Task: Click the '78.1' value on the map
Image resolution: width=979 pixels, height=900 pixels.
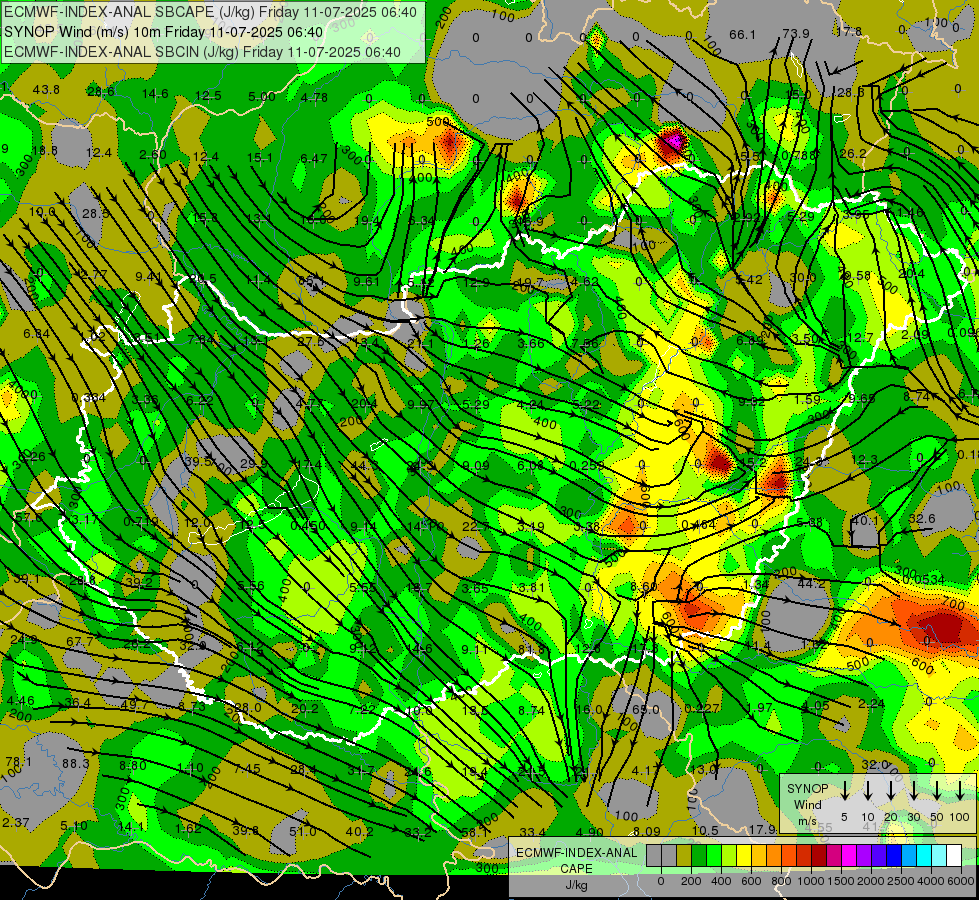Action: 18,762
